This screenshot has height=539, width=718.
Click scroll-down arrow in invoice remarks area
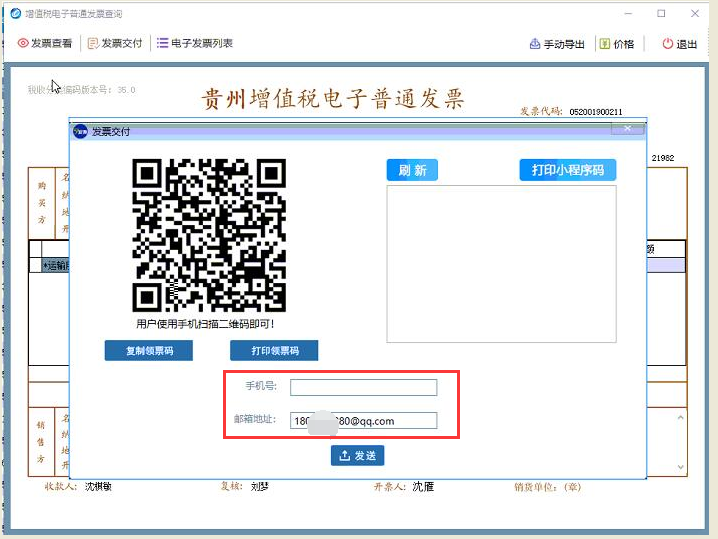(680, 467)
